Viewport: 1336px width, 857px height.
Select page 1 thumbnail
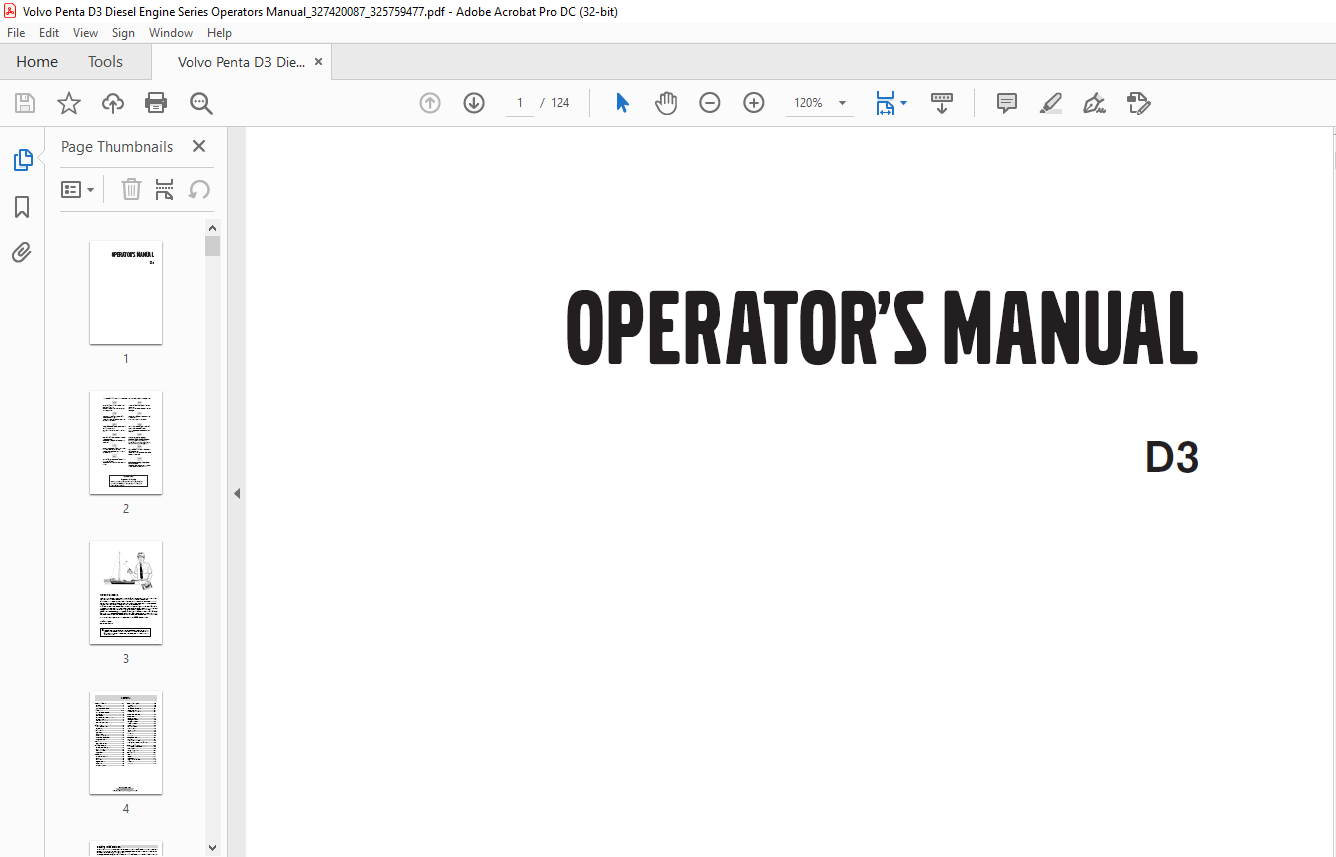(x=126, y=292)
